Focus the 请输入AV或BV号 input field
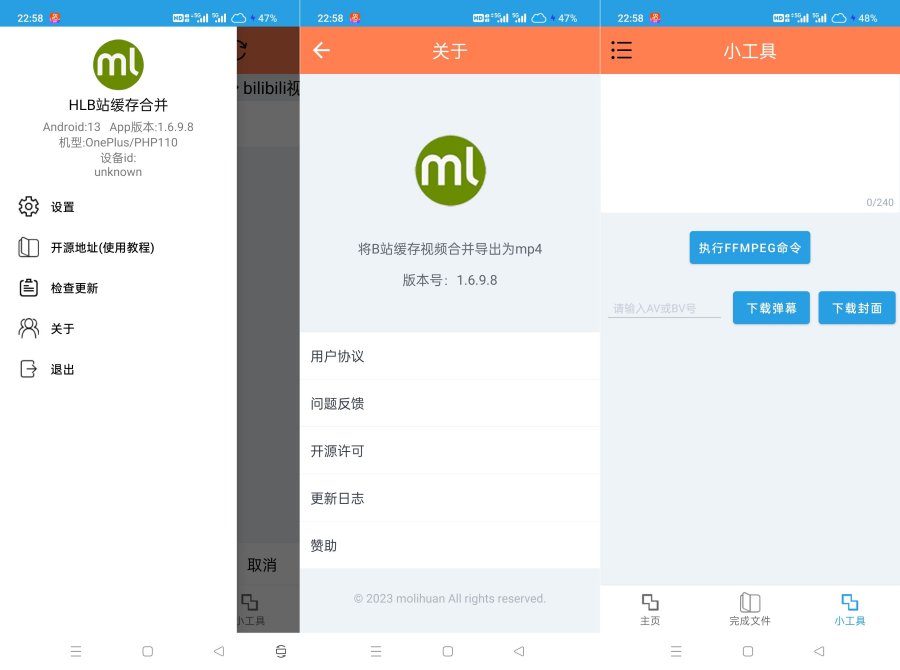This screenshot has width=900, height=670. click(x=665, y=308)
